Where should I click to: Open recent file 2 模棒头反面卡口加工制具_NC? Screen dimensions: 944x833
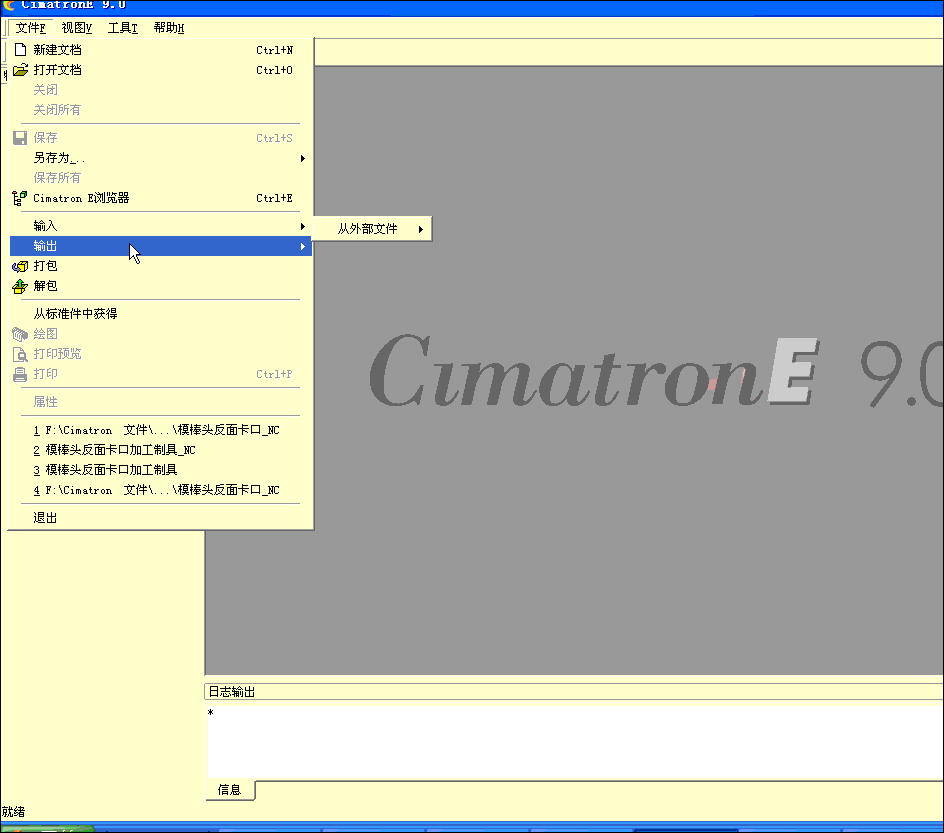161,450
